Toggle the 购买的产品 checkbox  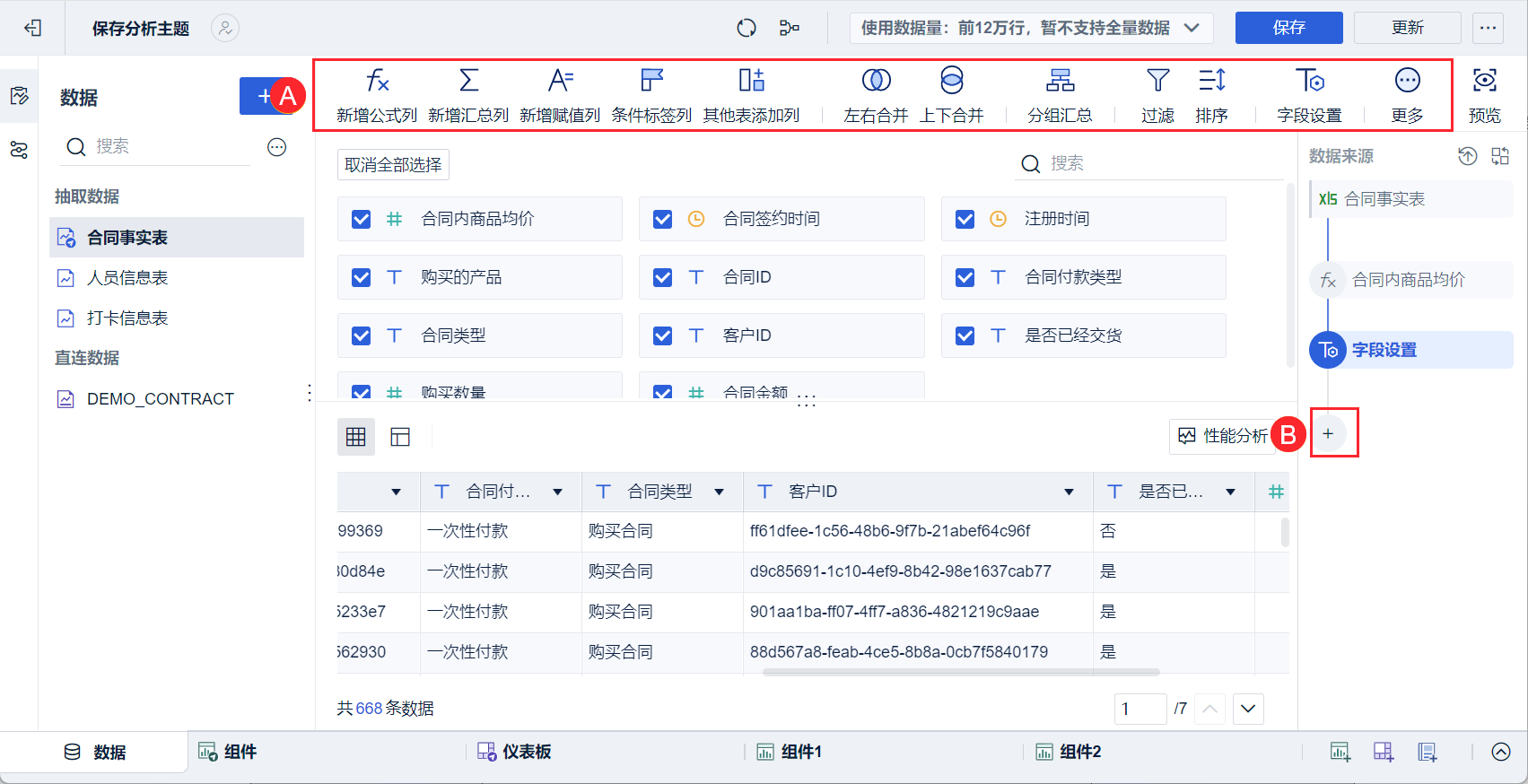click(362, 278)
